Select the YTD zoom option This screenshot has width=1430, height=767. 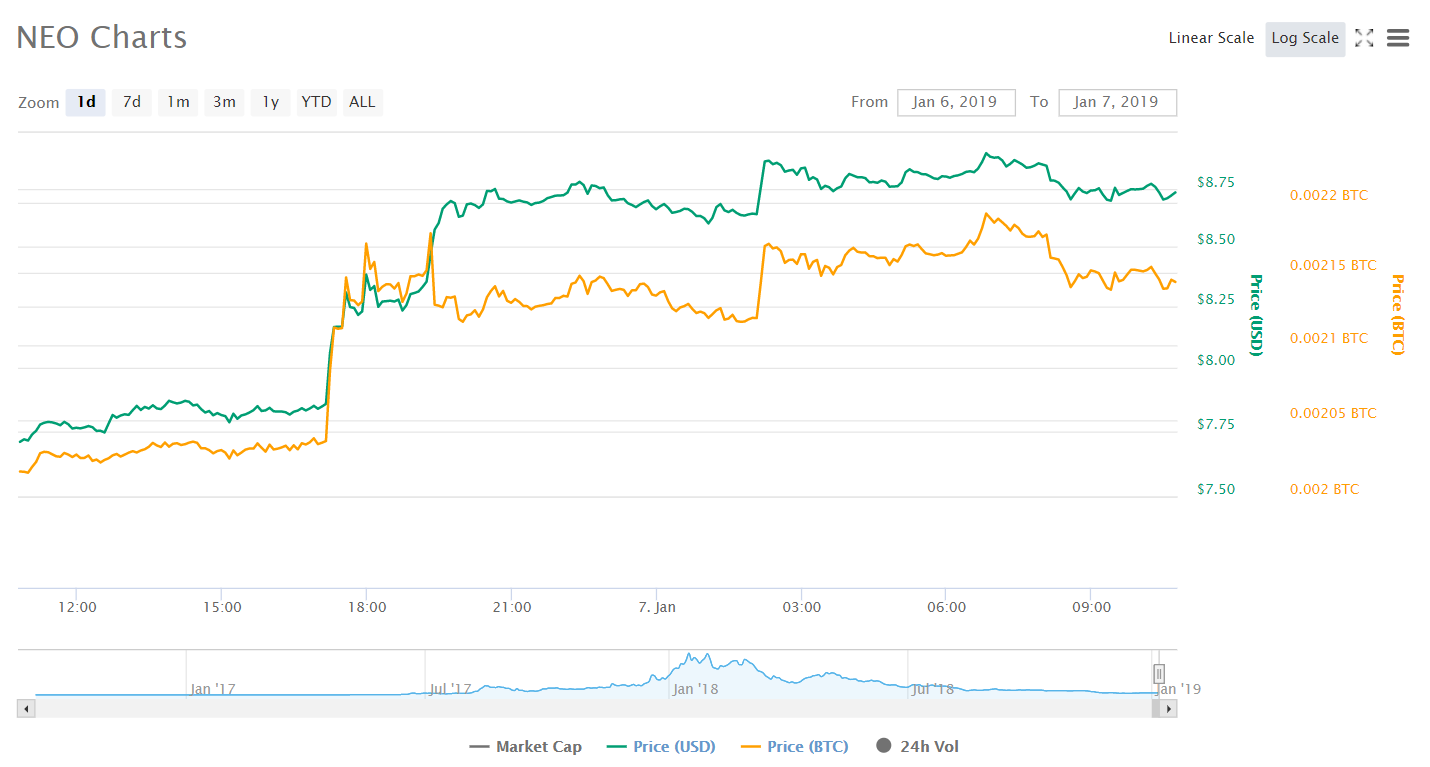[316, 102]
